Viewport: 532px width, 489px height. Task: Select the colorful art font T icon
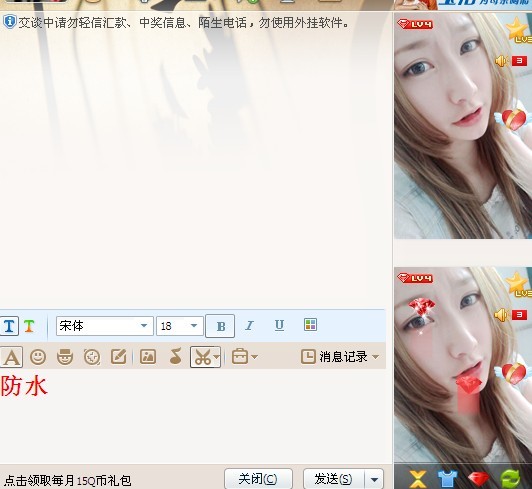point(30,326)
